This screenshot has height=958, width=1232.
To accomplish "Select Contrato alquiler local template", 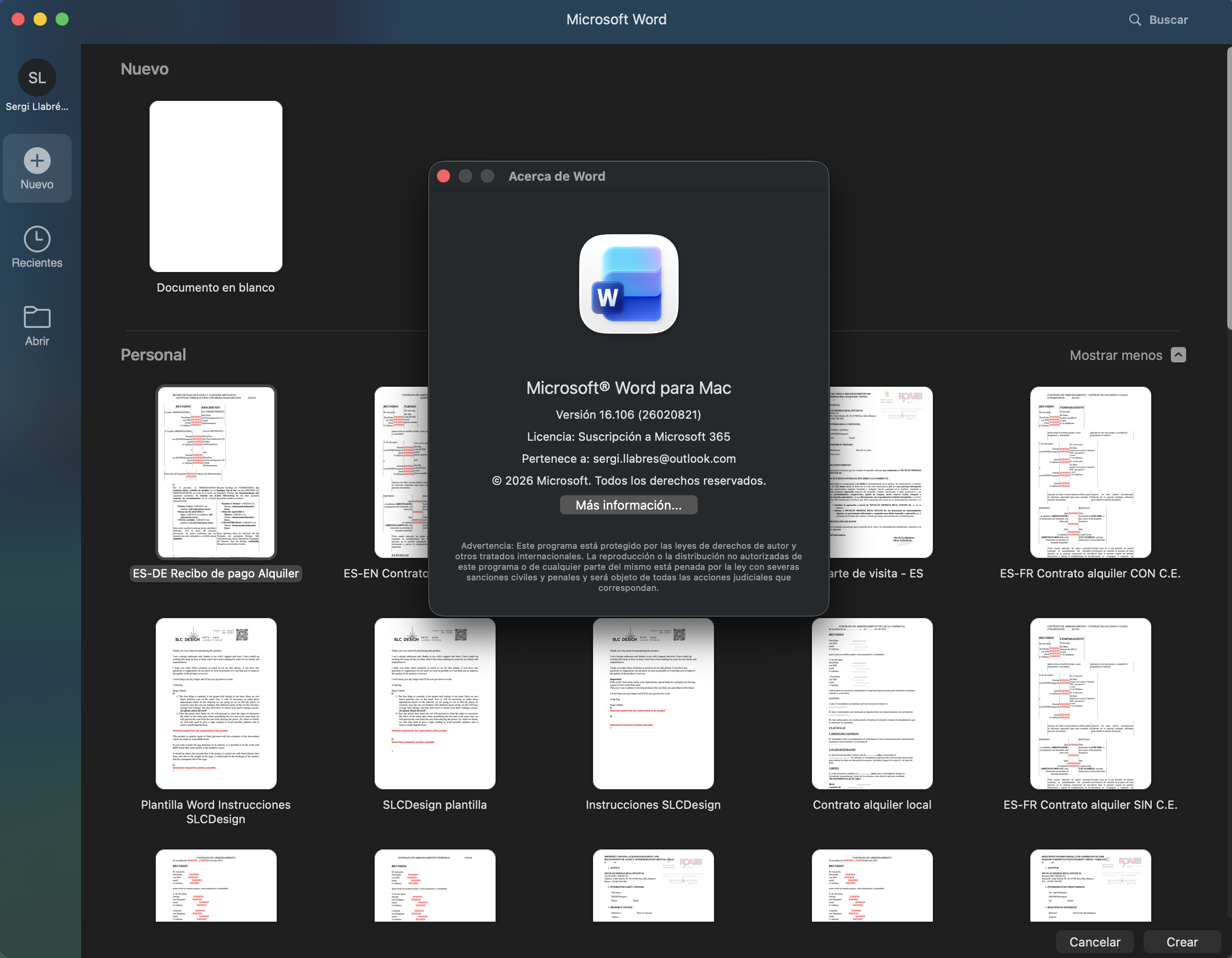I will [872, 704].
